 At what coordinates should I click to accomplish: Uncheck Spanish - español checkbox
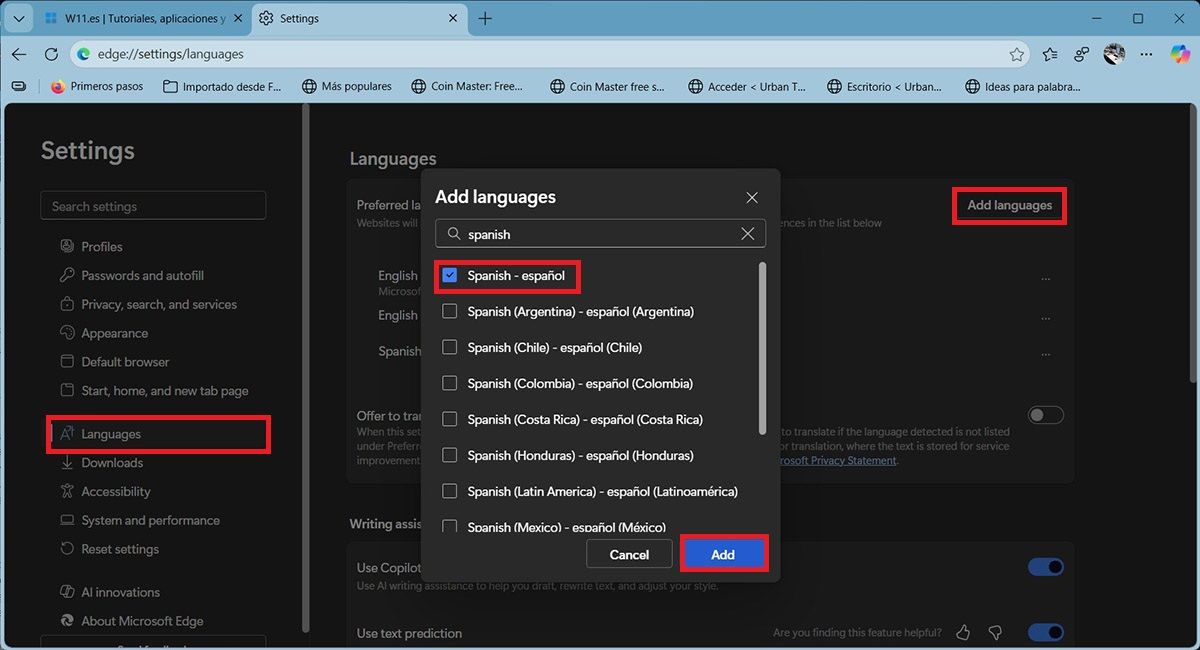pyautogui.click(x=450, y=275)
